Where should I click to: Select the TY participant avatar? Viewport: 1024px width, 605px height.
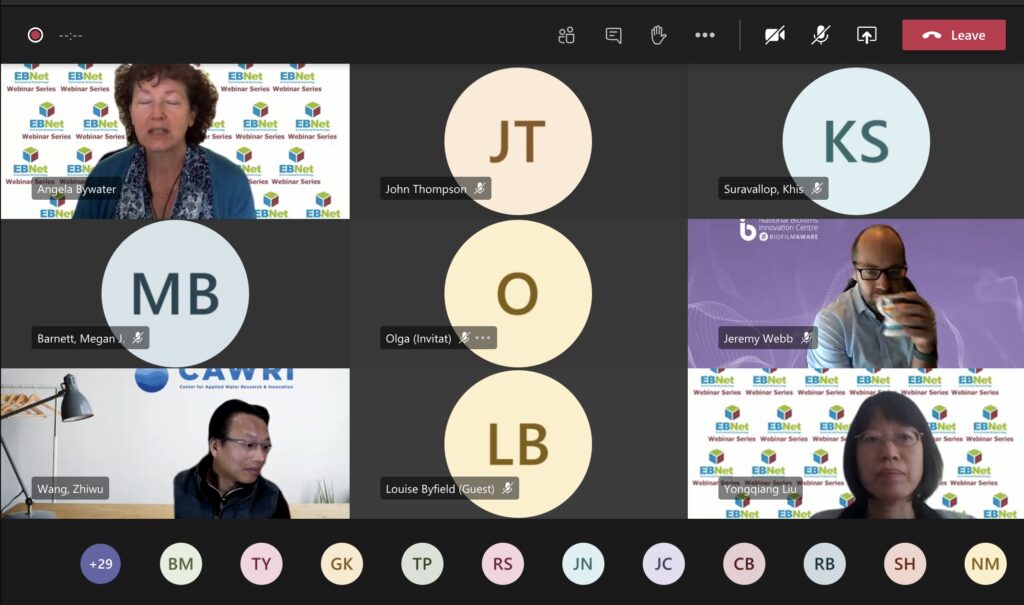click(261, 563)
